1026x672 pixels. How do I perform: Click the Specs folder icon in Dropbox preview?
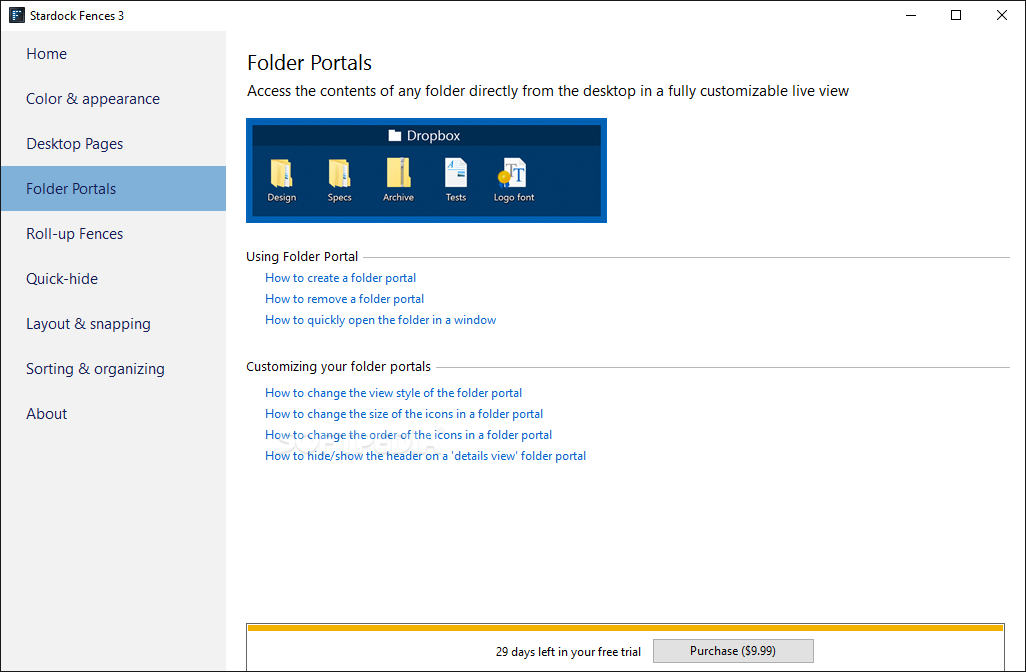[x=339, y=173]
